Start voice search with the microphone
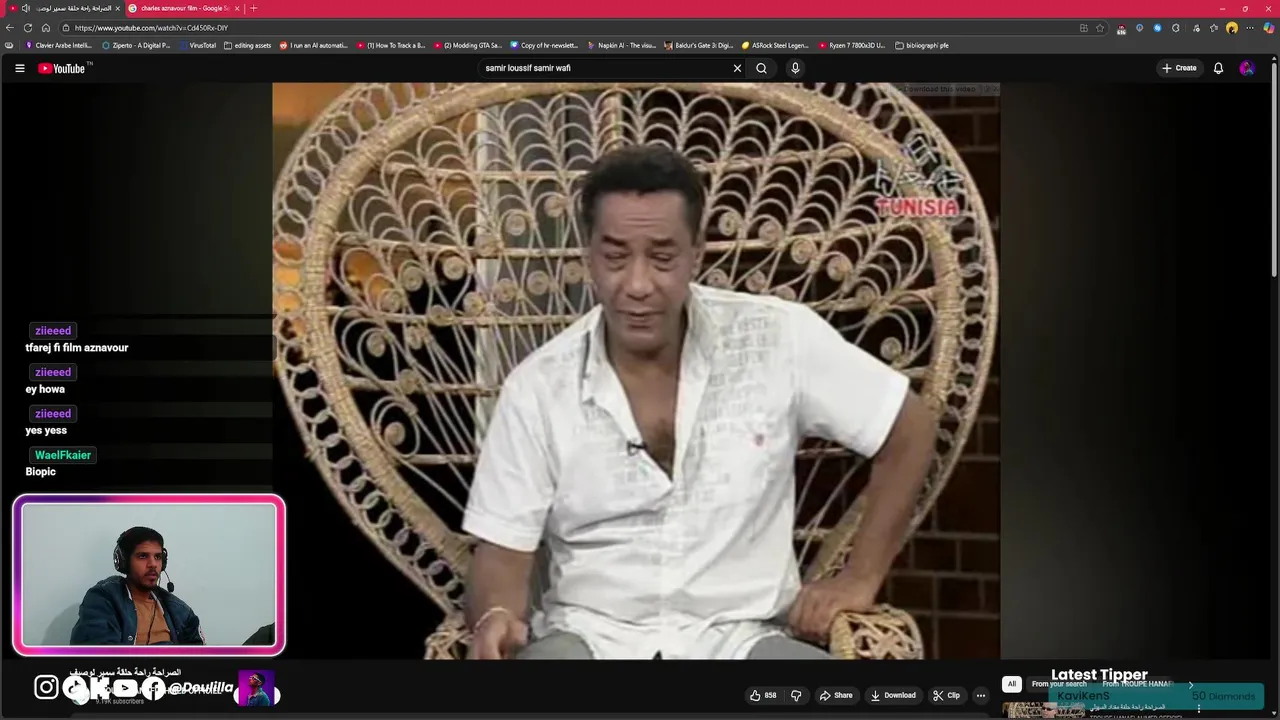The height and width of the screenshot is (720, 1280). pyautogui.click(x=795, y=68)
